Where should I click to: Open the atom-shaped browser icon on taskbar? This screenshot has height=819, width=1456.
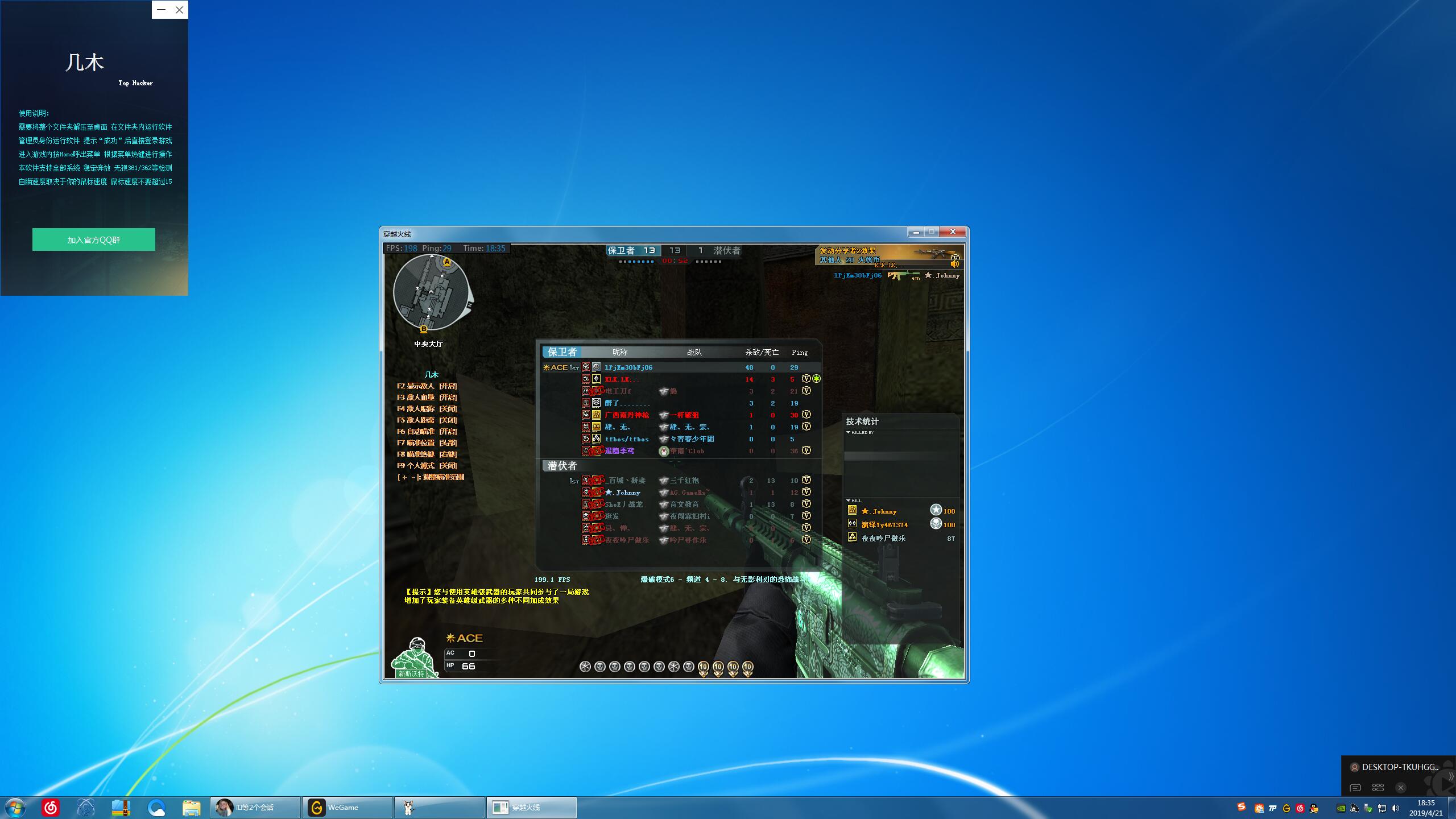tap(86, 808)
